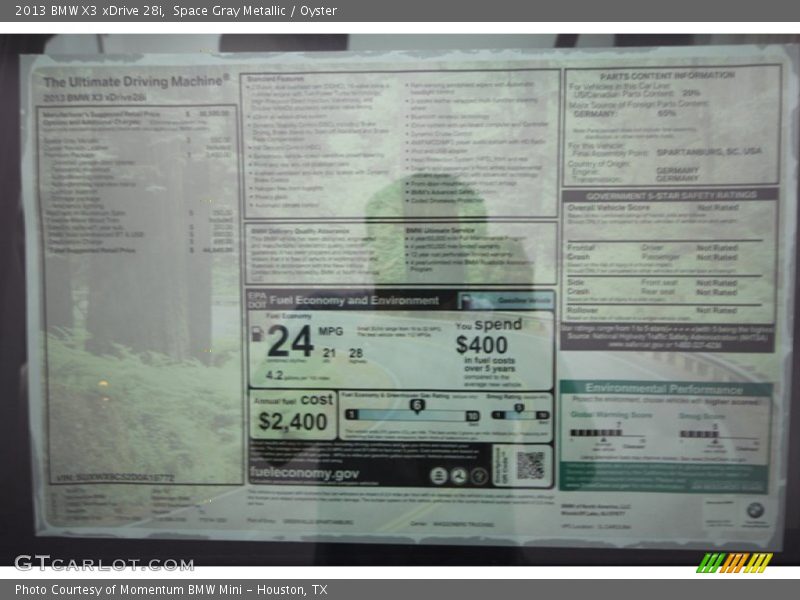The height and width of the screenshot is (600, 800).
Task: Click the Parts Content Information heading
Action: (667, 76)
